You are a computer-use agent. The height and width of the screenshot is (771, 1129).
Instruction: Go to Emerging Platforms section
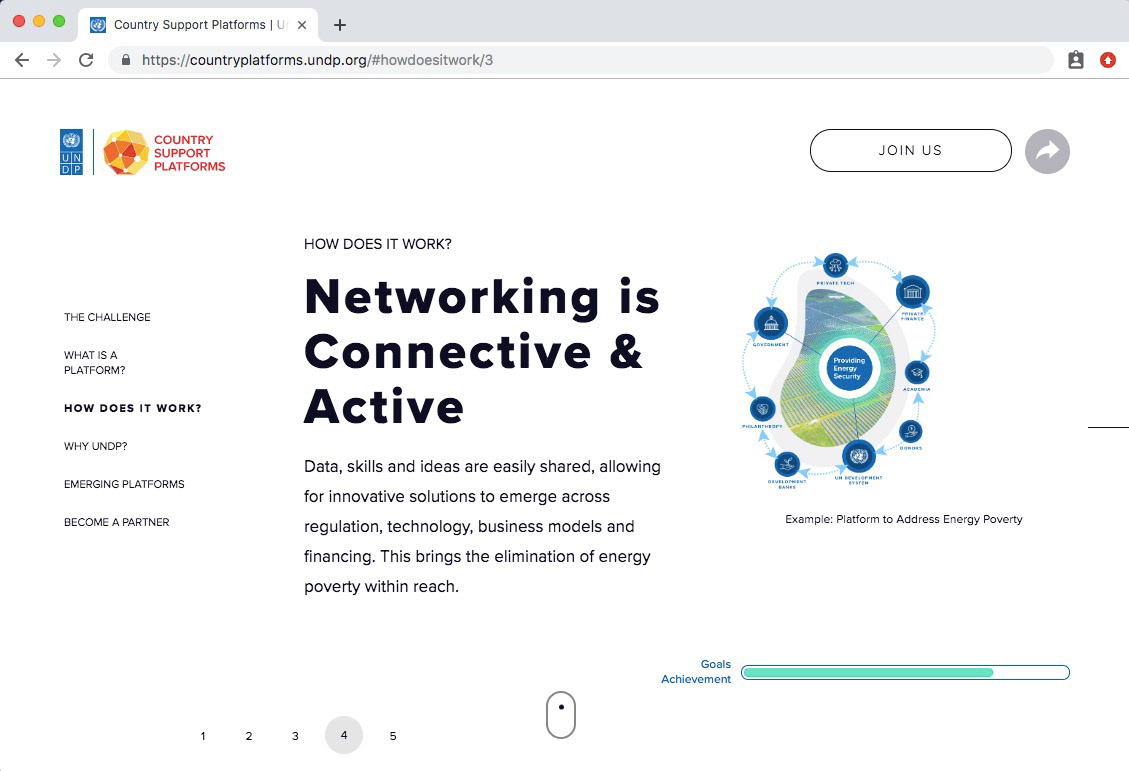(124, 484)
